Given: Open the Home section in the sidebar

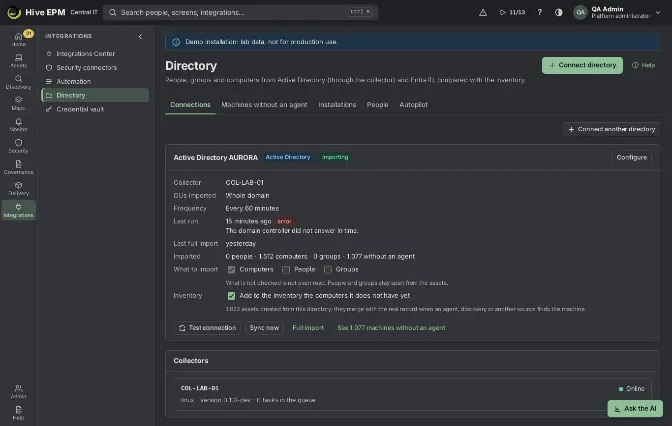Looking at the screenshot, I should click(x=18, y=39).
